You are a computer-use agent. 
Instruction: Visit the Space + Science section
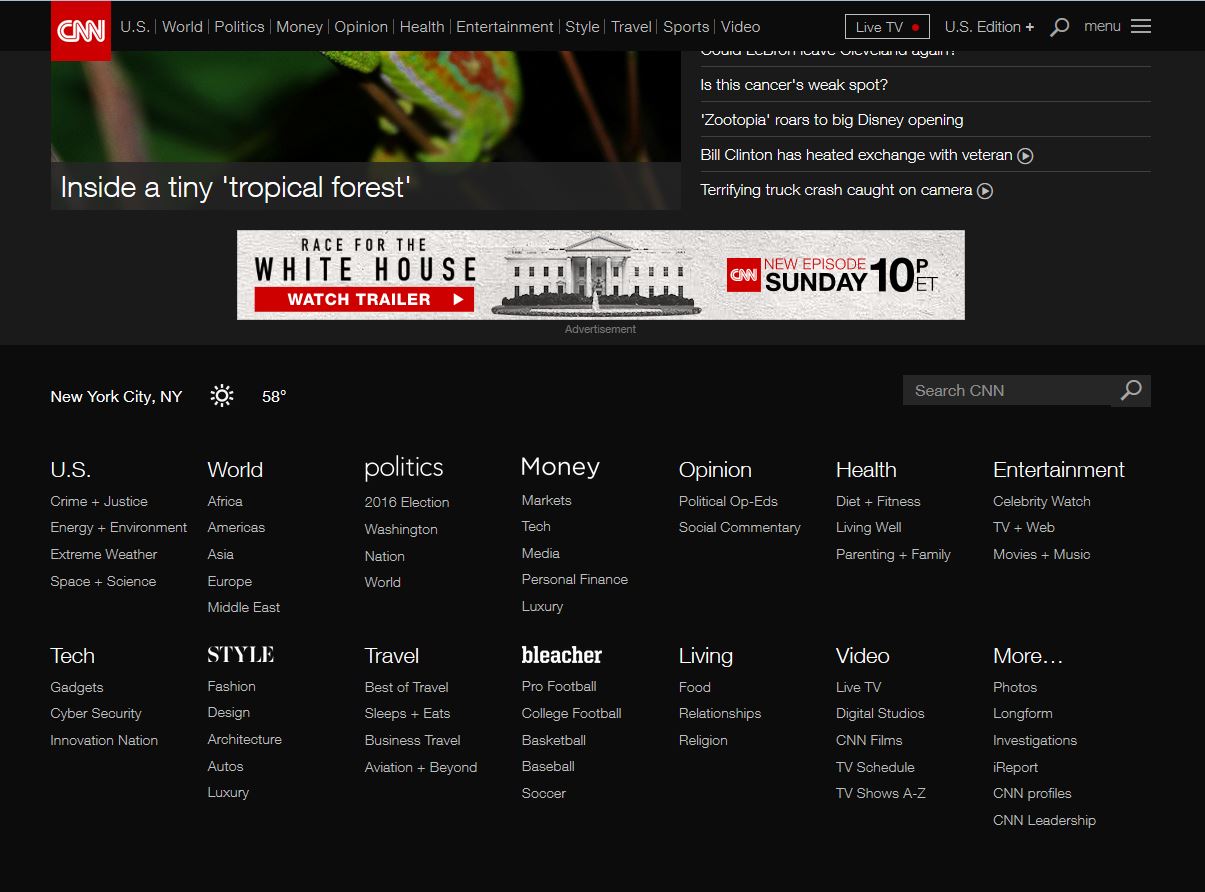coord(103,581)
